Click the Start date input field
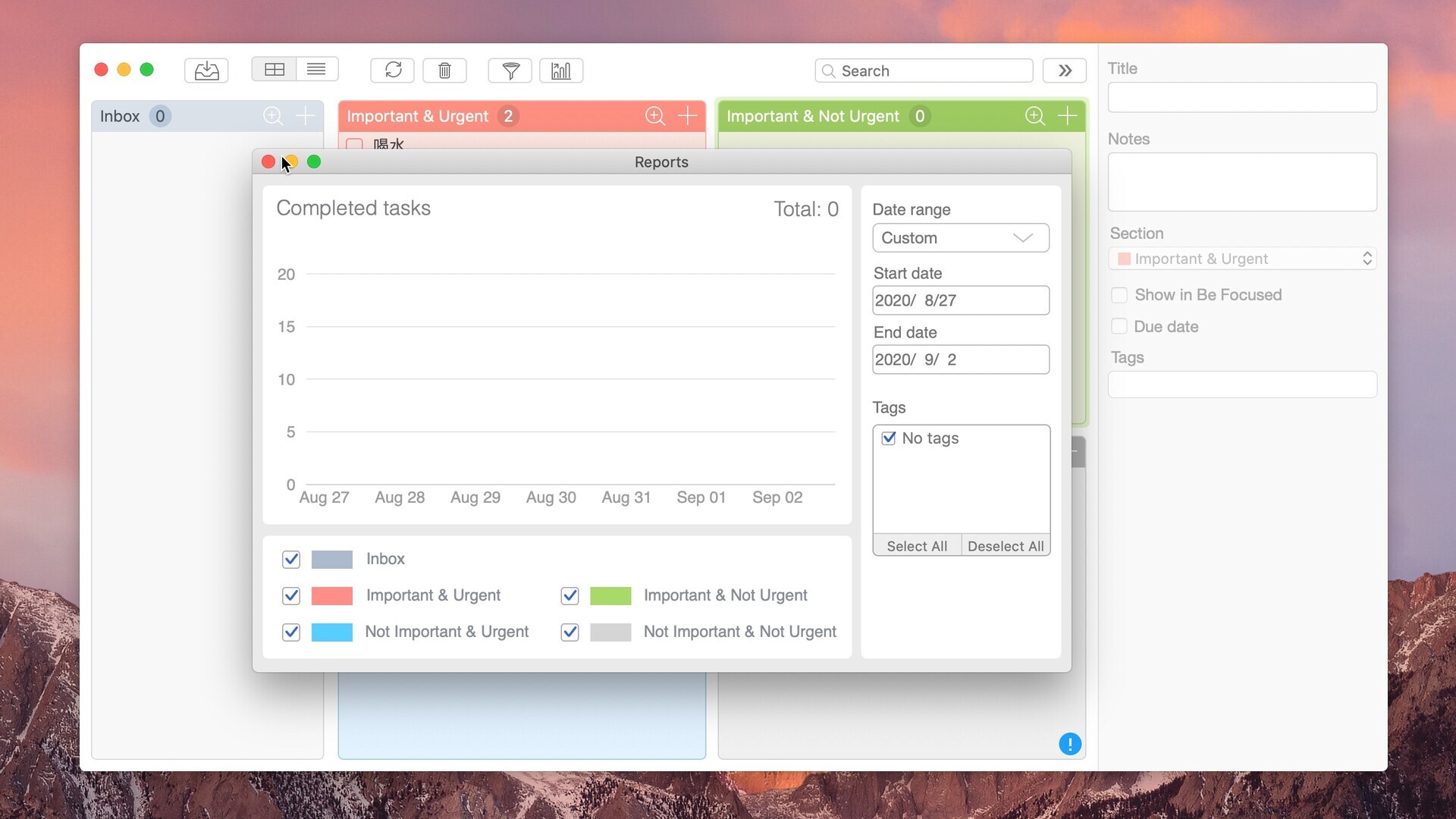Image resolution: width=1456 pixels, height=819 pixels. coord(960,301)
